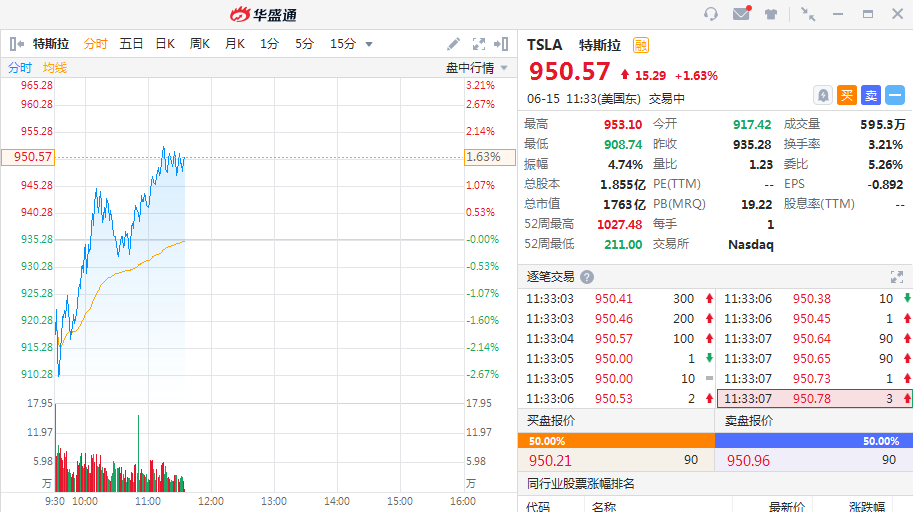917x512 pixels.
Task: Click the price alert bell icon
Action: [823, 95]
